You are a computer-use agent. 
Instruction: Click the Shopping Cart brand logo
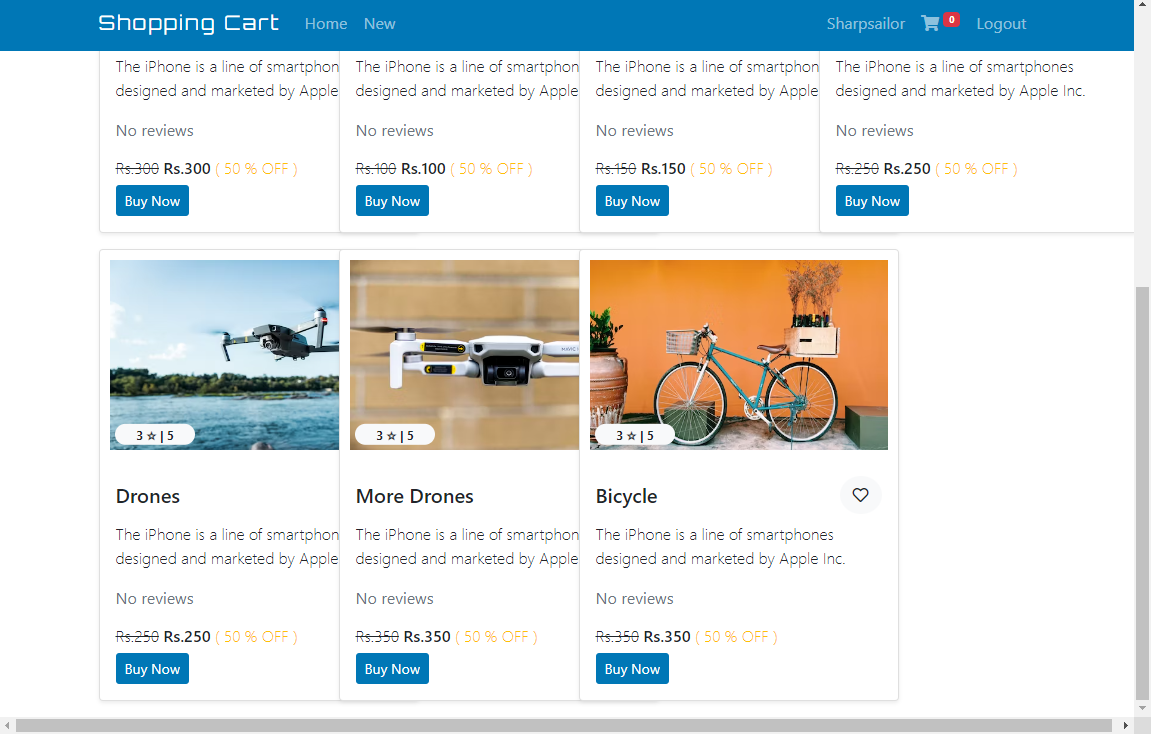tap(188, 22)
